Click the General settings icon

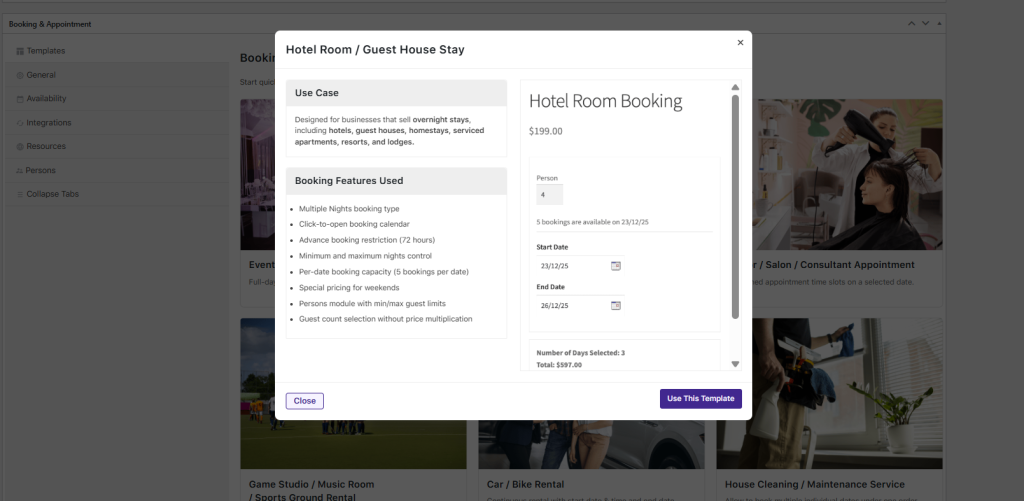coord(20,75)
